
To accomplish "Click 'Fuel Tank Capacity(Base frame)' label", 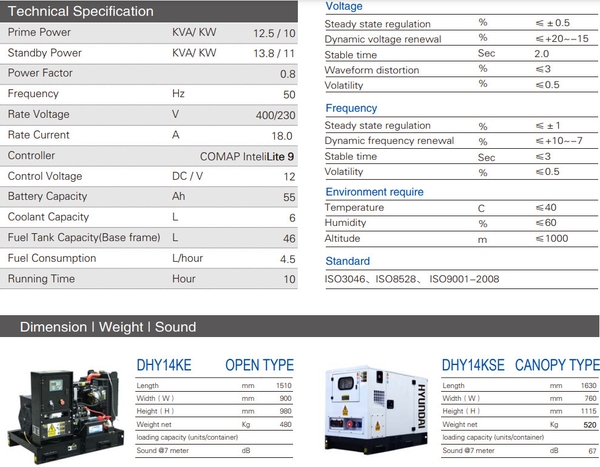I will 84,238.
